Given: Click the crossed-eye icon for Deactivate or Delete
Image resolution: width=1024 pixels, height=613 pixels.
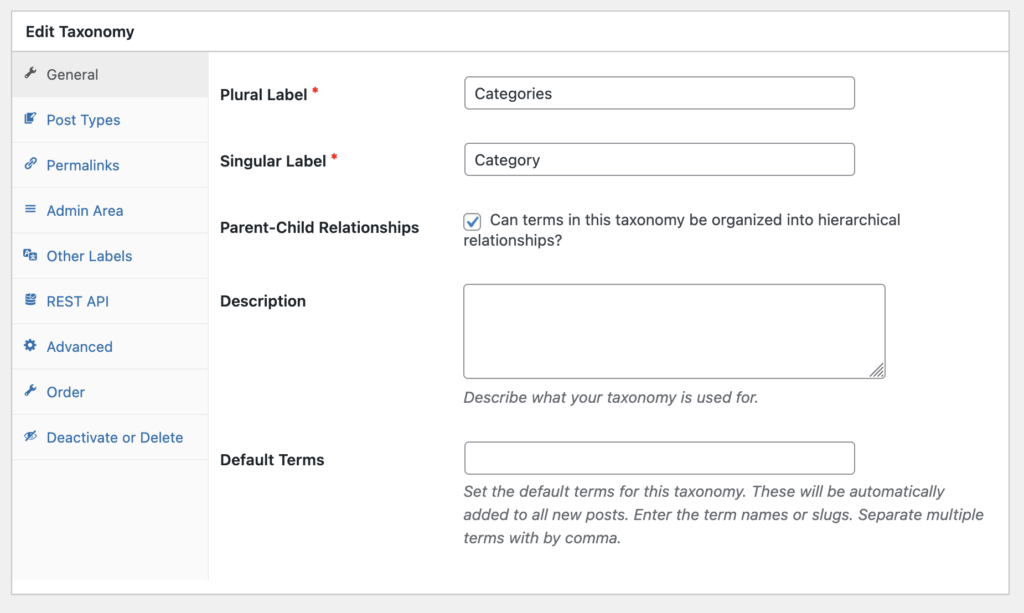Looking at the screenshot, I should [x=31, y=437].
